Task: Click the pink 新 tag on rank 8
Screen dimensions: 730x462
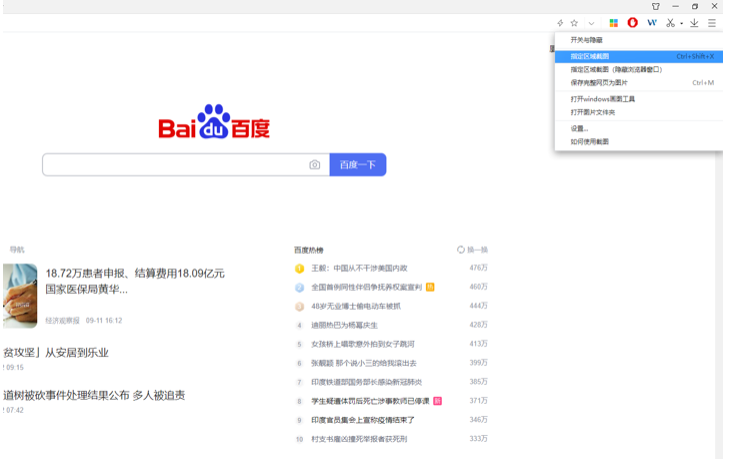Action: click(438, 401)
